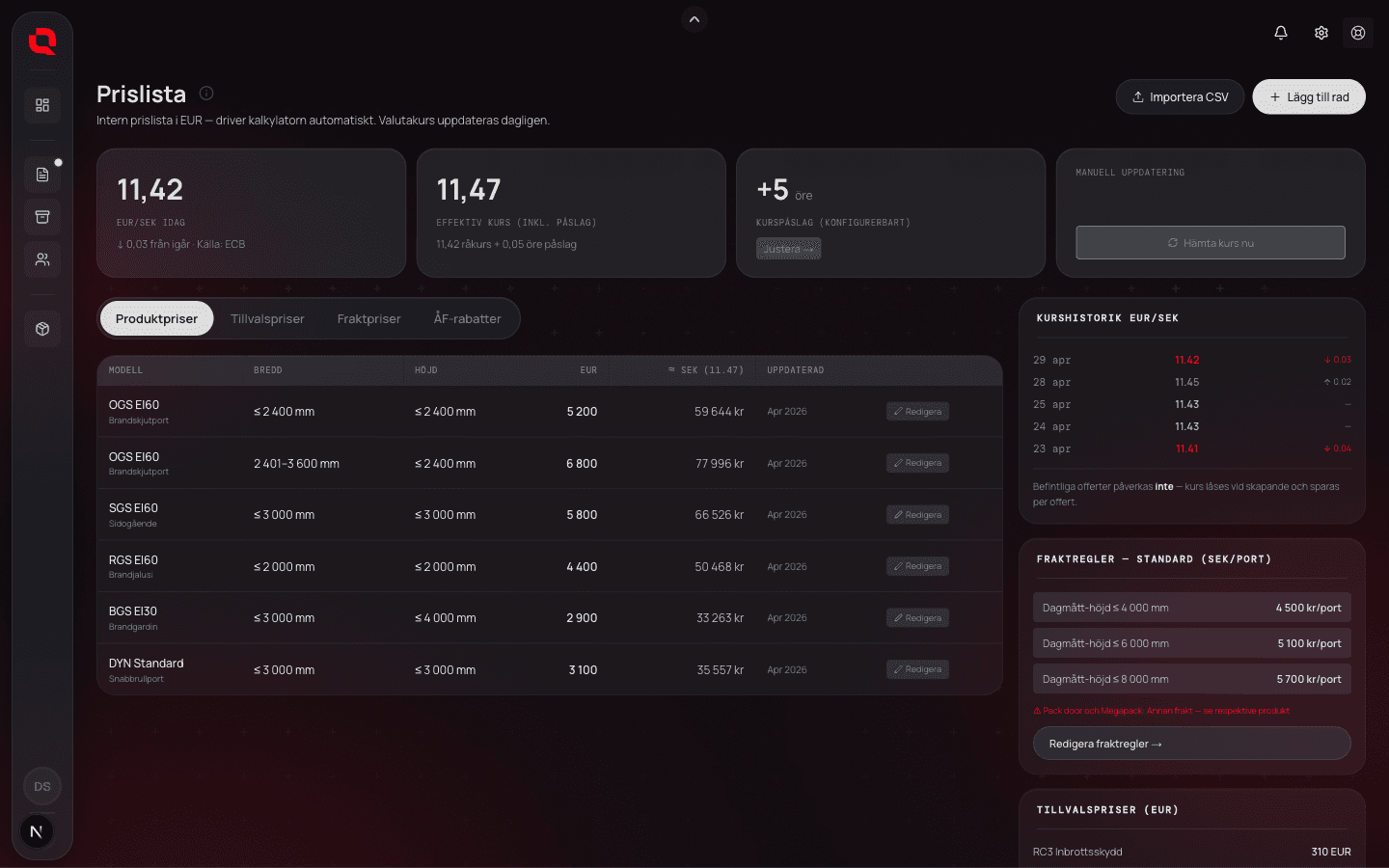Viewport: 1389px width, 868px height.
Task: Open the customers people icon in sidebar
Action: click(x=42, y=259)
